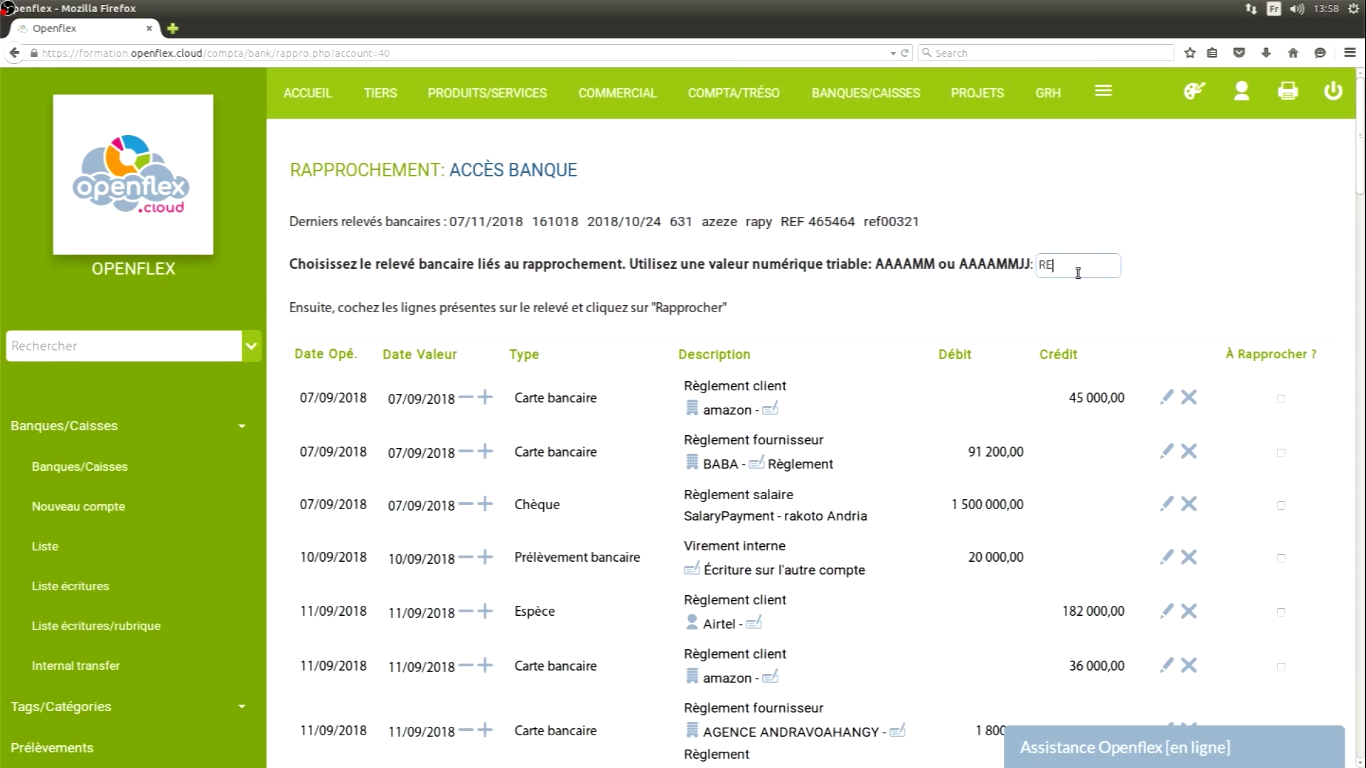This screenshot has height=768, width=1366.
Task: Delete the 36 000,00 amazon entry
Action: [1189, 665]
